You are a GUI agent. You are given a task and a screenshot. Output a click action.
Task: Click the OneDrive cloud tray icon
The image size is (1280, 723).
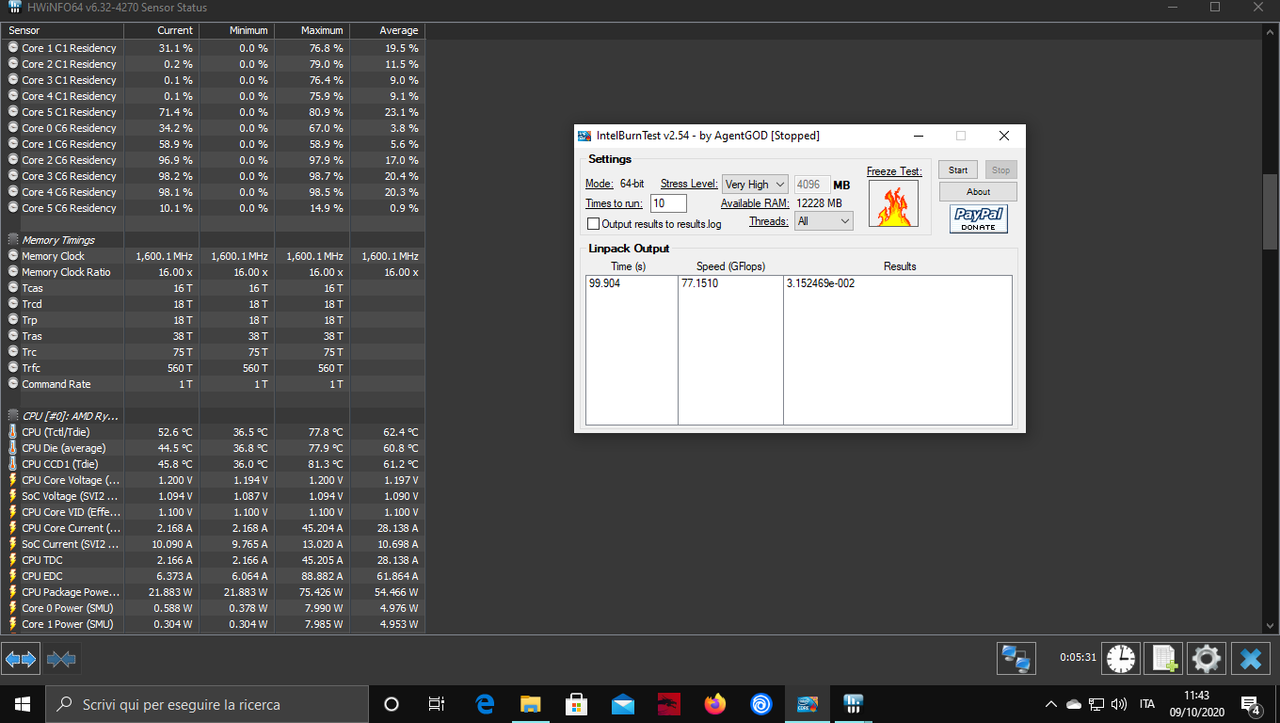(1074, 704)
